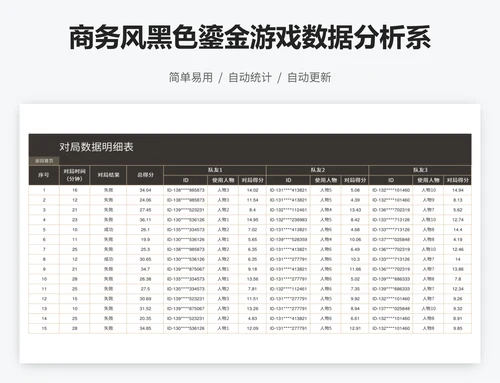500x383 pixels.
Task: Select total score cell 19.9
Action: 145,239
